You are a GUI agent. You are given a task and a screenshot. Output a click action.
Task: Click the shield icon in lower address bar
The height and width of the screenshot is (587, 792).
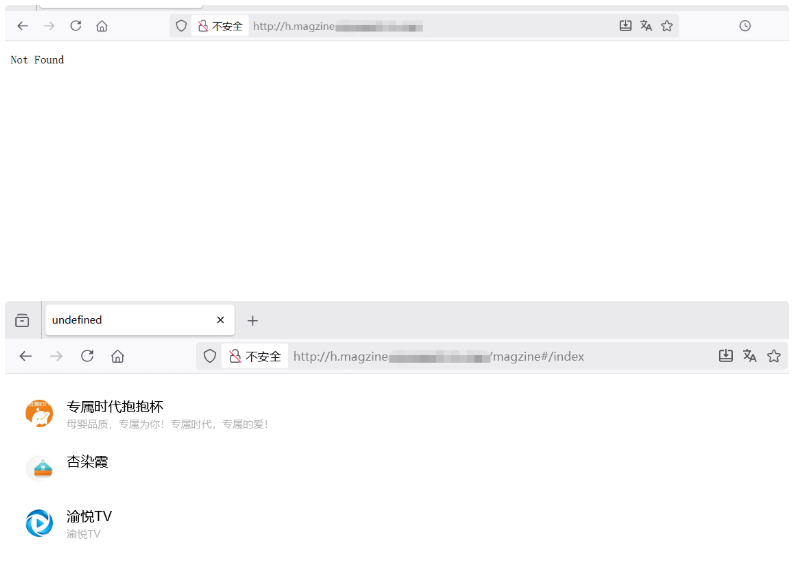210,356
